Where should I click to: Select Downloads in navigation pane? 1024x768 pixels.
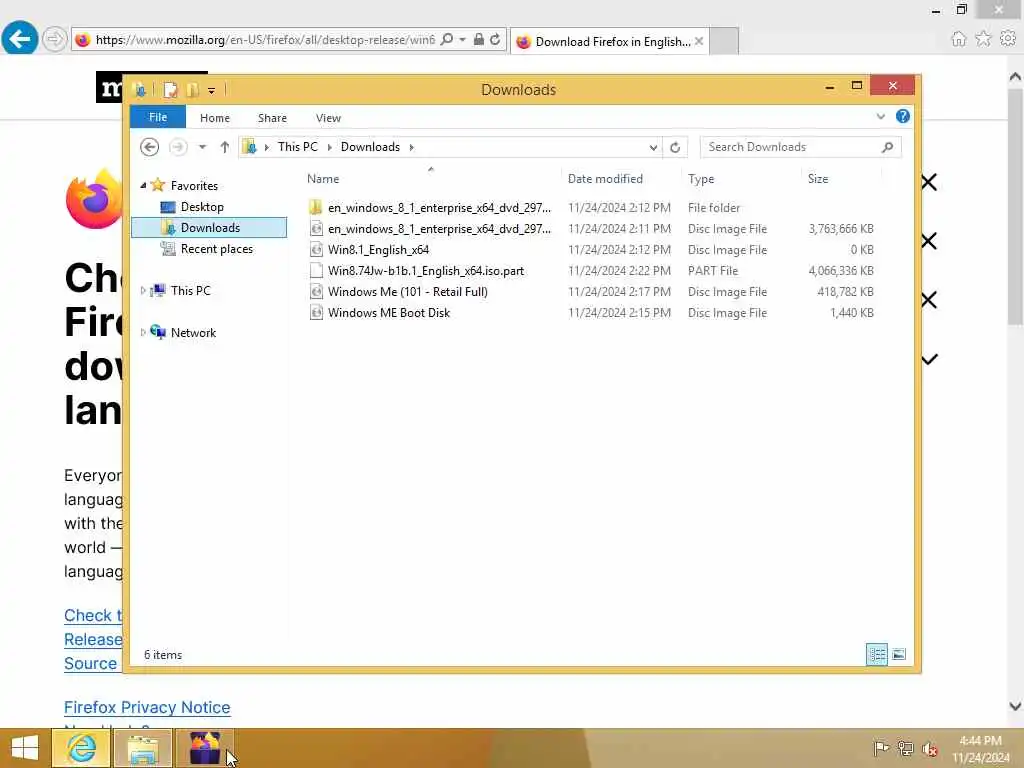tap(209, 227)
